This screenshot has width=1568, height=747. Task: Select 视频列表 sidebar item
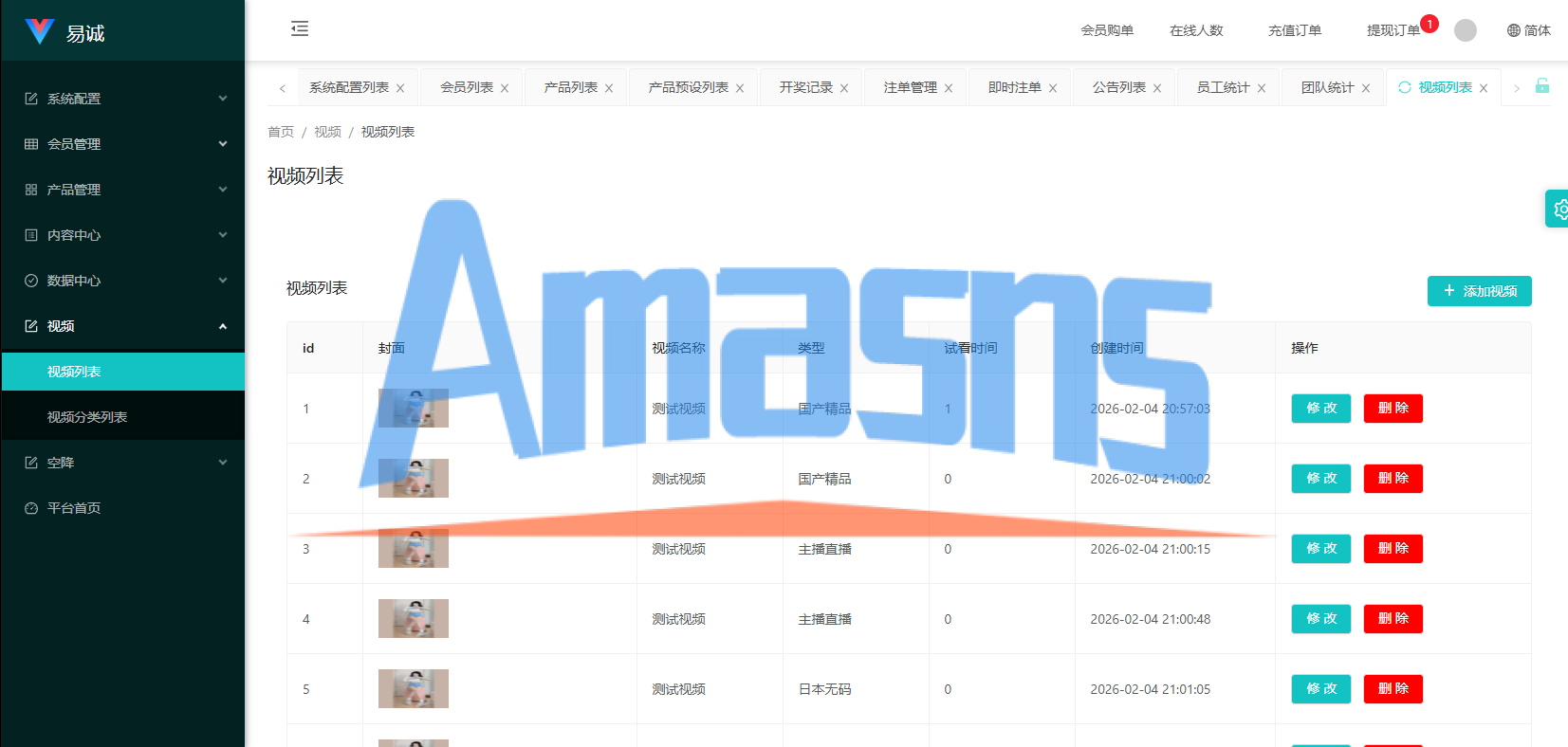tap(123, 372)
